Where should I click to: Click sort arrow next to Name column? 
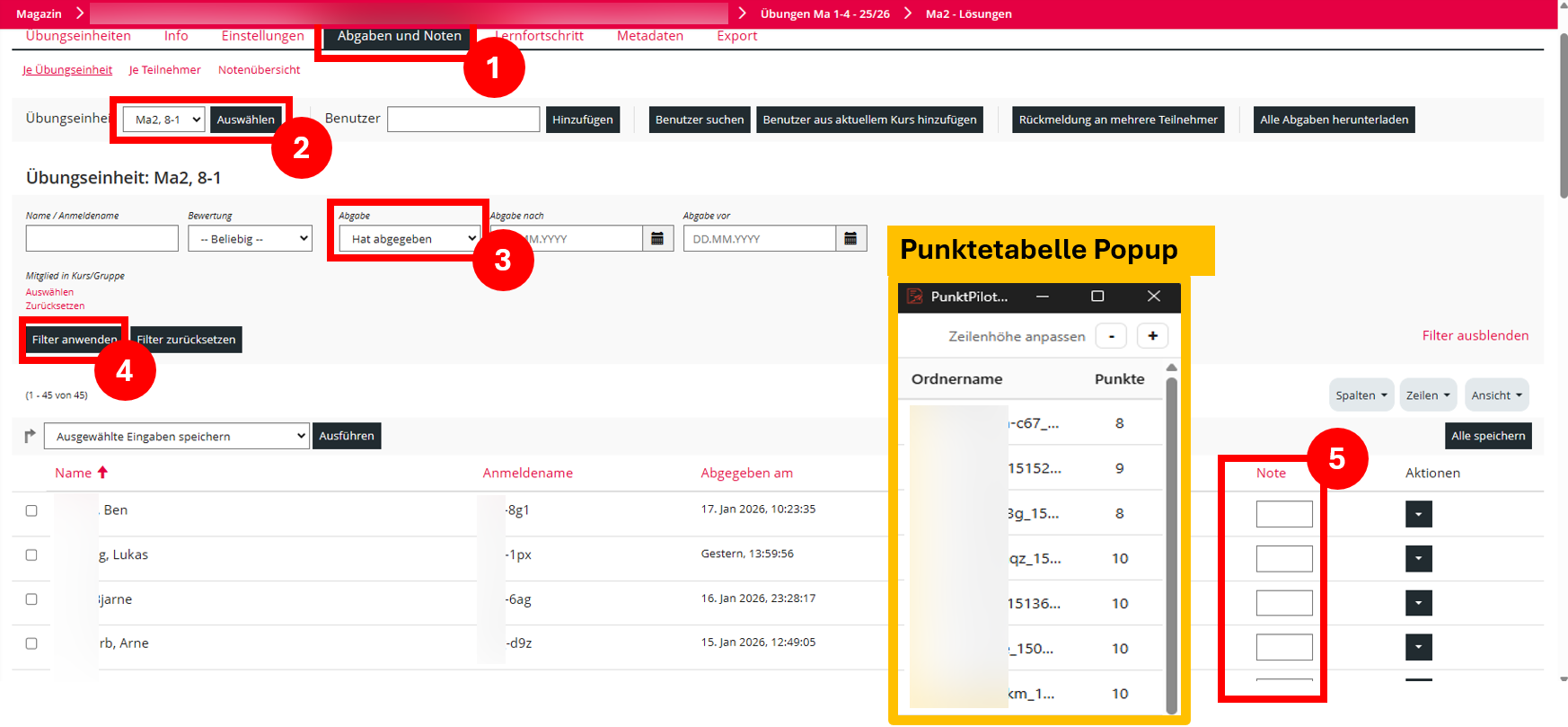(102, 473)
